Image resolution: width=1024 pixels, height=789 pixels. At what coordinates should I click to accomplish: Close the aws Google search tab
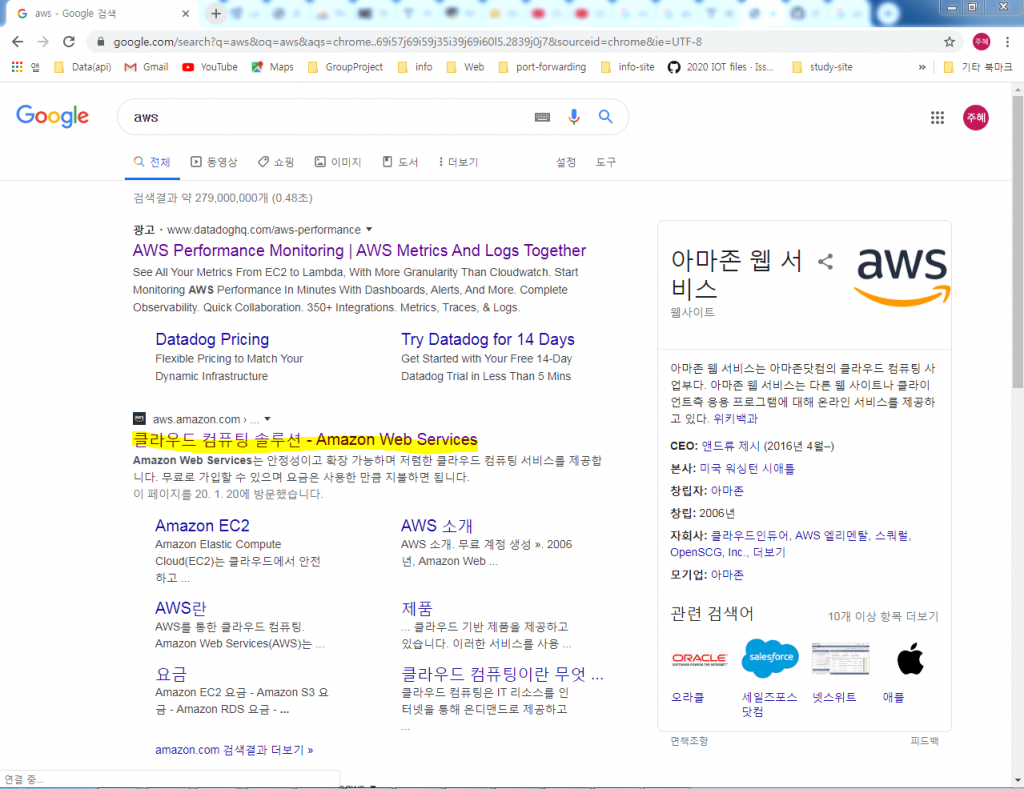(x=185, y=13)
